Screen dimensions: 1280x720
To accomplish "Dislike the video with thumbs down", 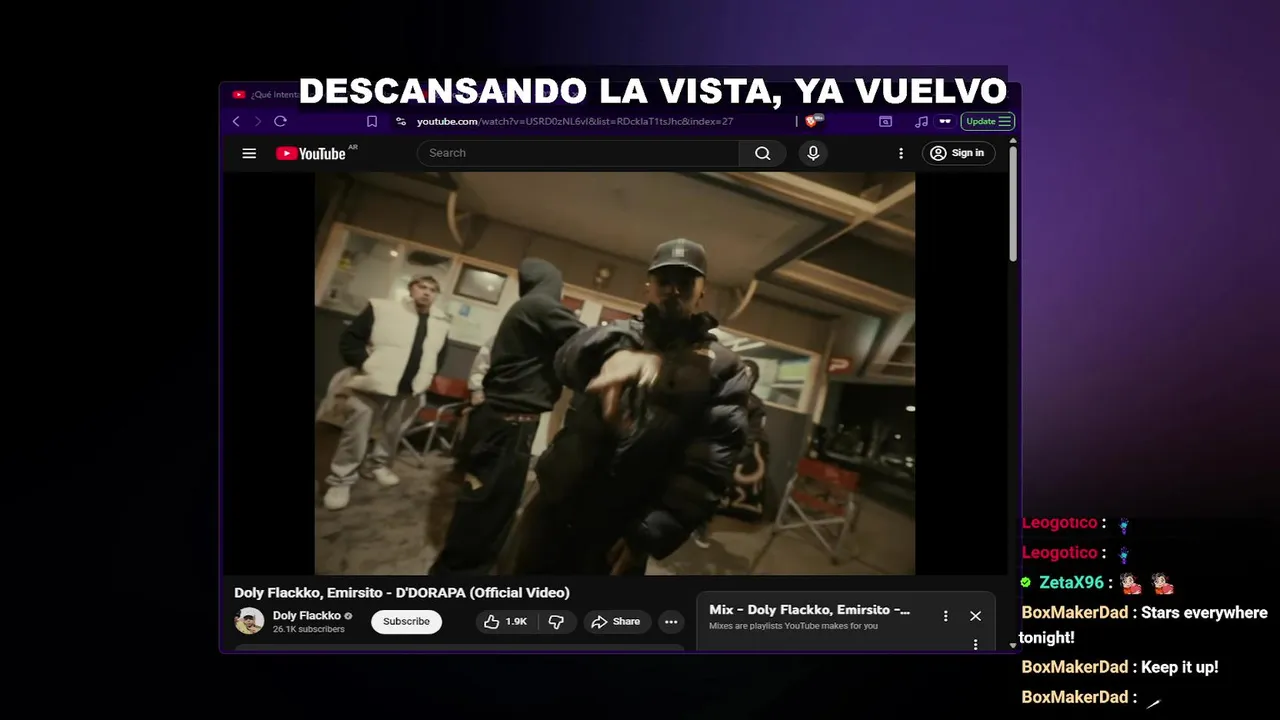I will 556,621.
